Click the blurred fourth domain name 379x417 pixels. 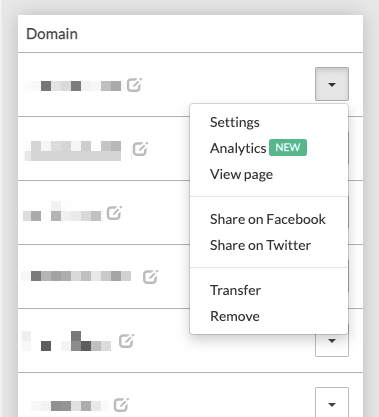pyautogui.click(x=76, y=276)
